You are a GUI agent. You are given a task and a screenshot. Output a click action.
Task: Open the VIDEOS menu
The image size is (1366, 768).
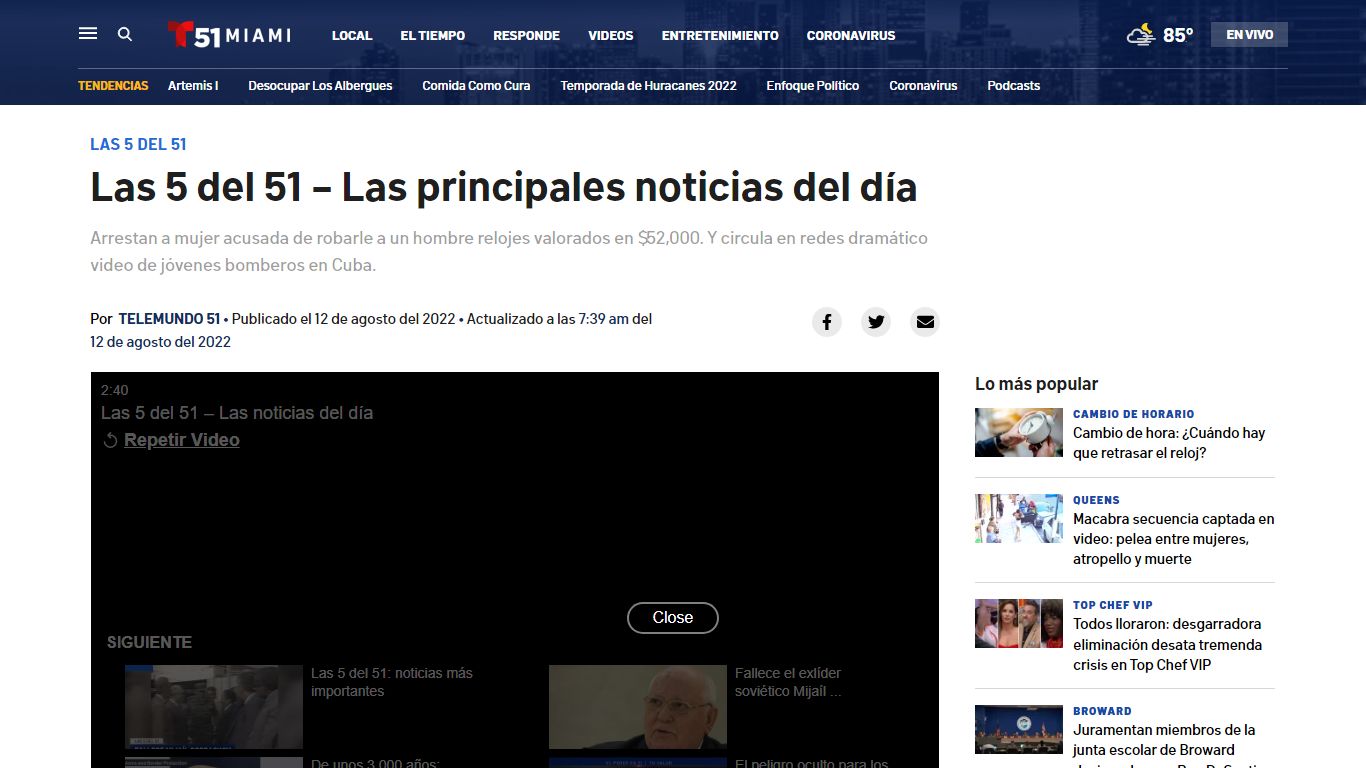click(611, 35)
